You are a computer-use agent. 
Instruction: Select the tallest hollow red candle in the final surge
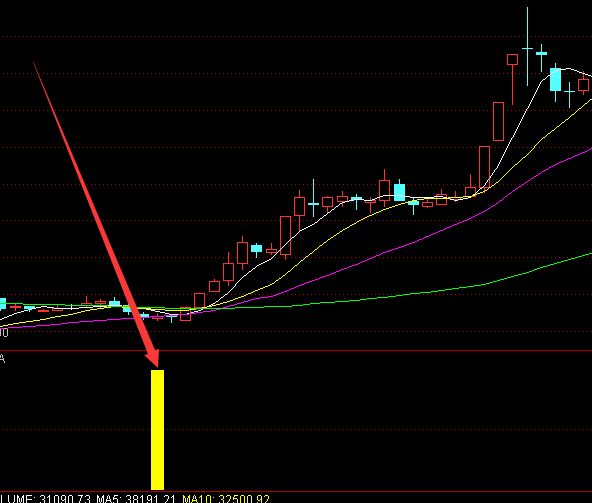pyautogui.click(x=498, y=121)
